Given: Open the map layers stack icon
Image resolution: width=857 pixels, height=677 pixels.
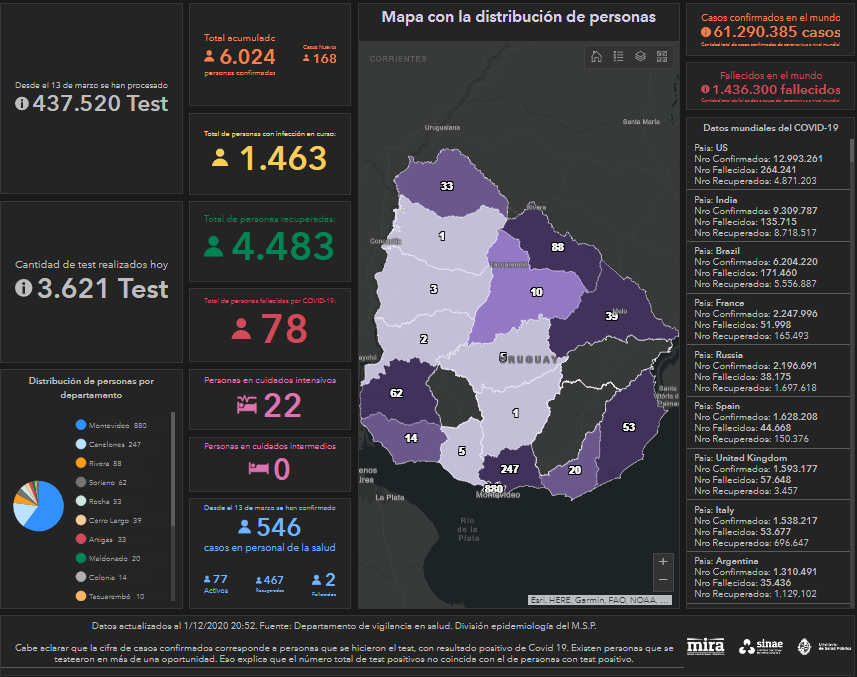Looking at the screenshot, I should point(640,56).
